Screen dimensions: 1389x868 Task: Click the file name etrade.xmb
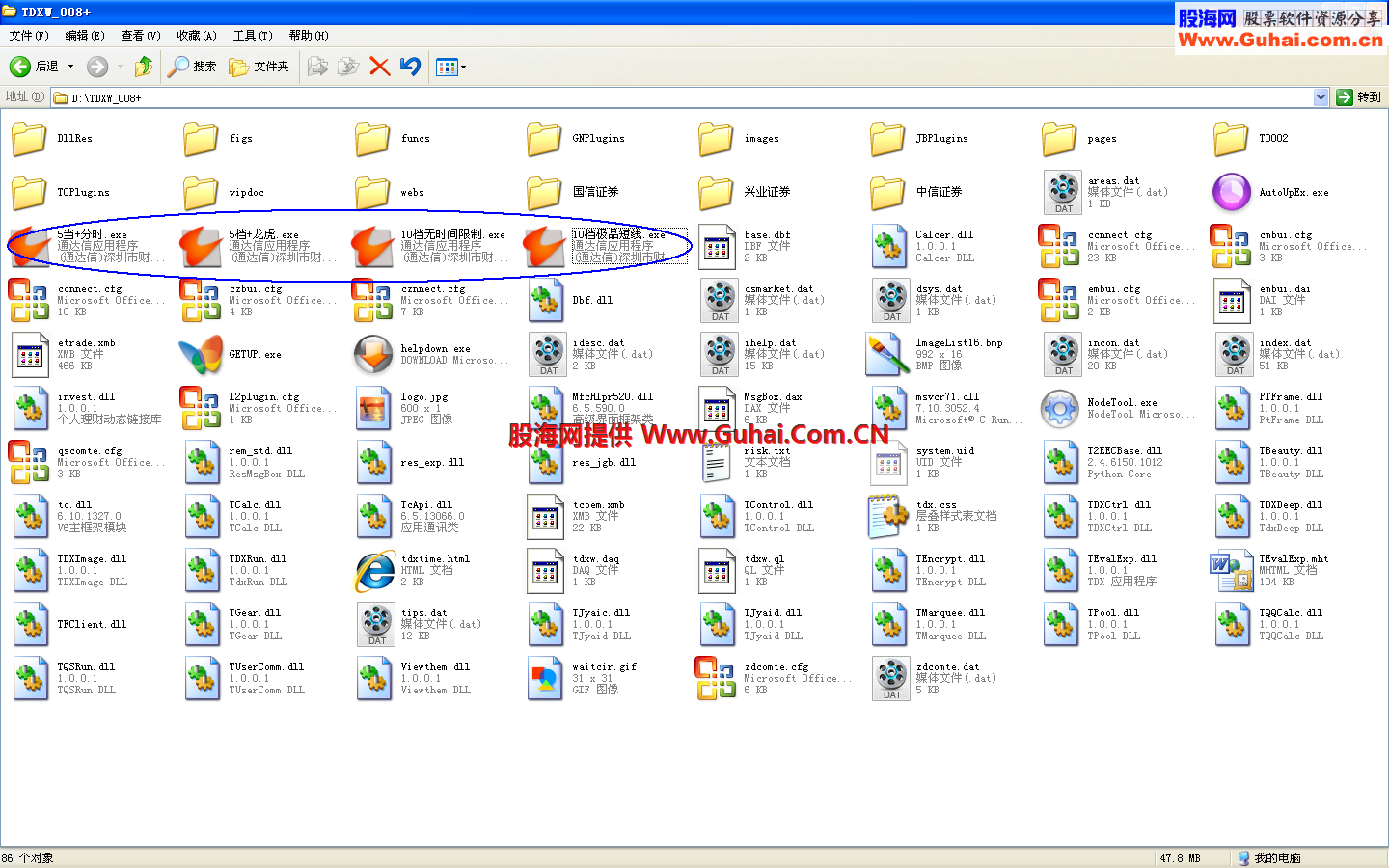coord(86,342)
